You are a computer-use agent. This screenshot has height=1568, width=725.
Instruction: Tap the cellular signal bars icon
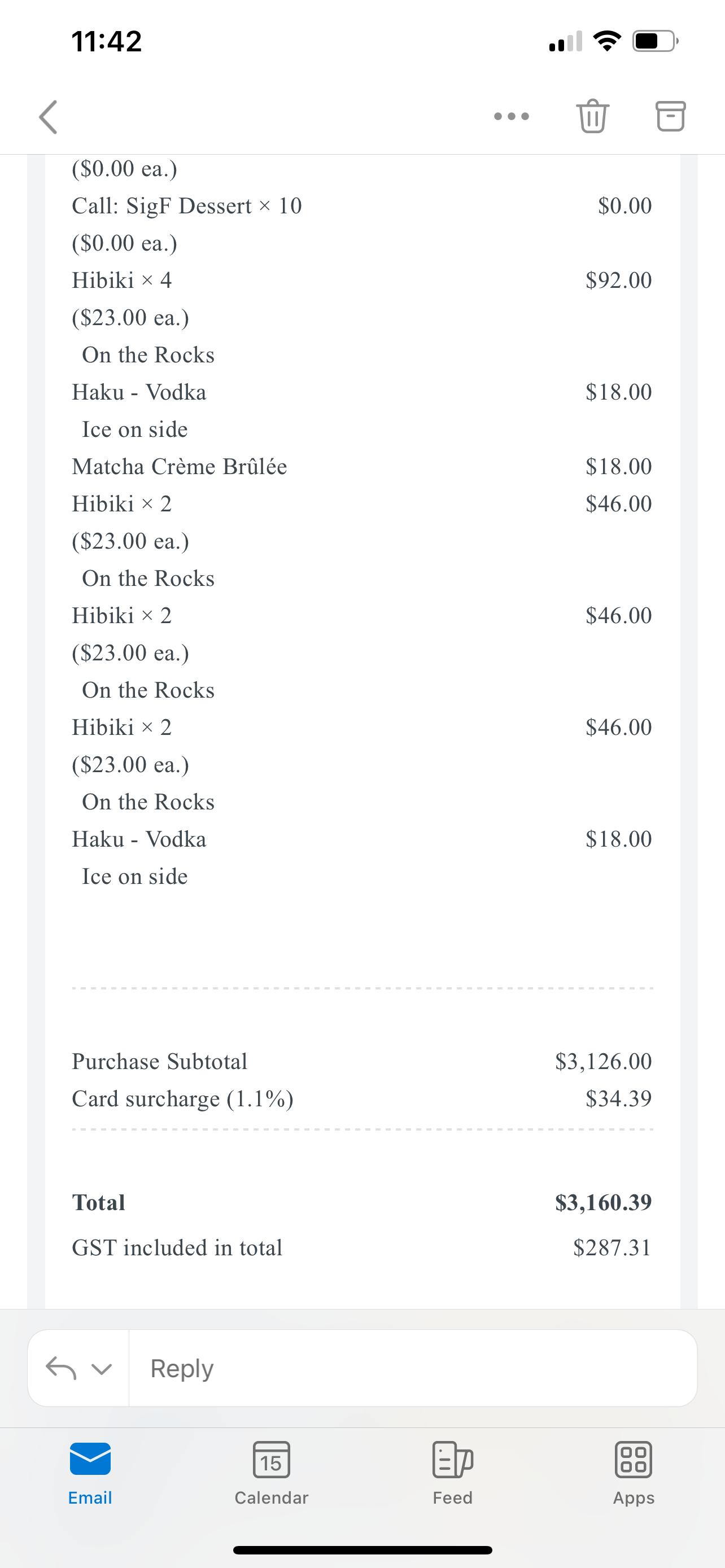point(566,41)
